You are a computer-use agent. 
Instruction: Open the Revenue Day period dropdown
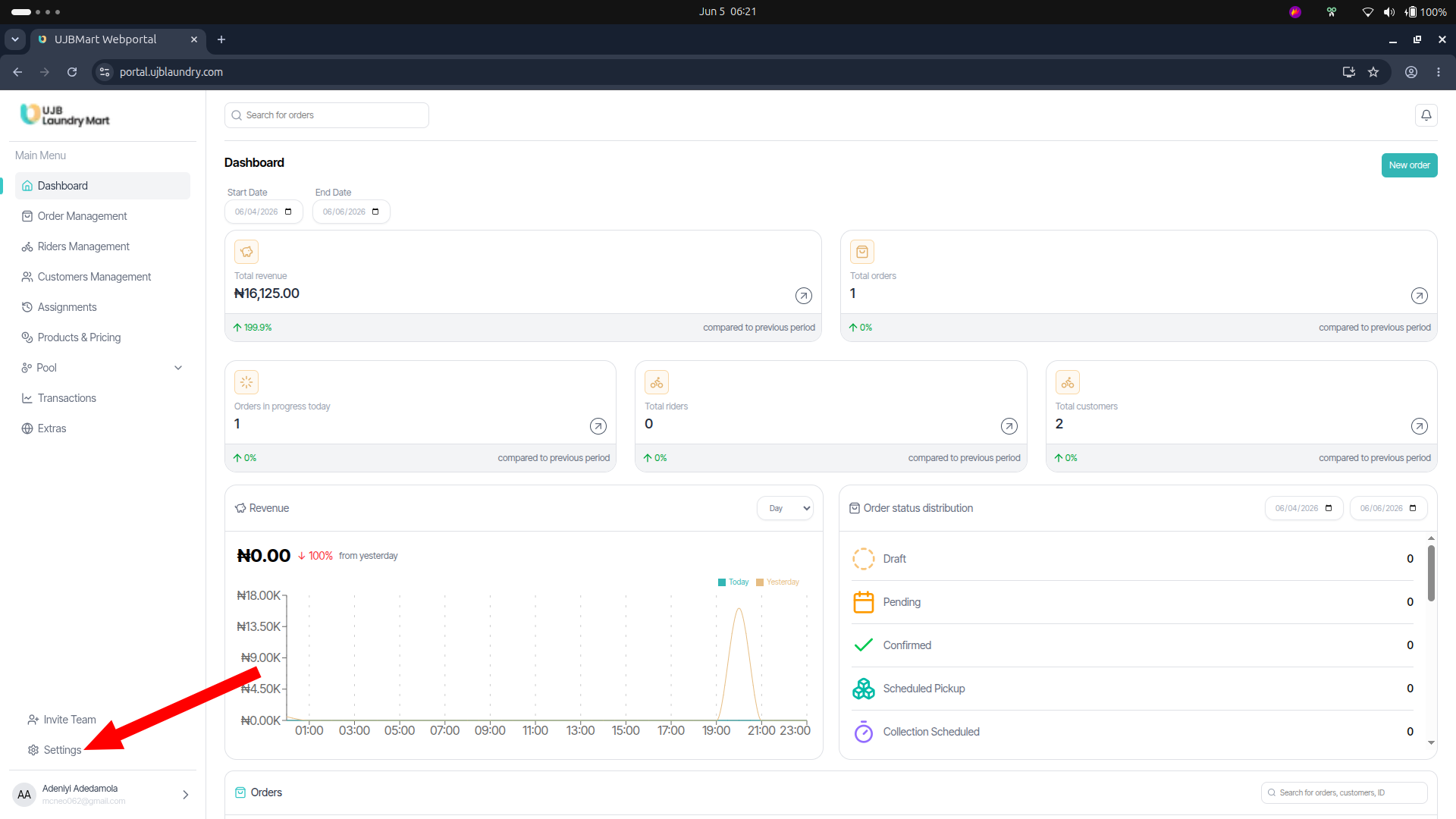785,508
